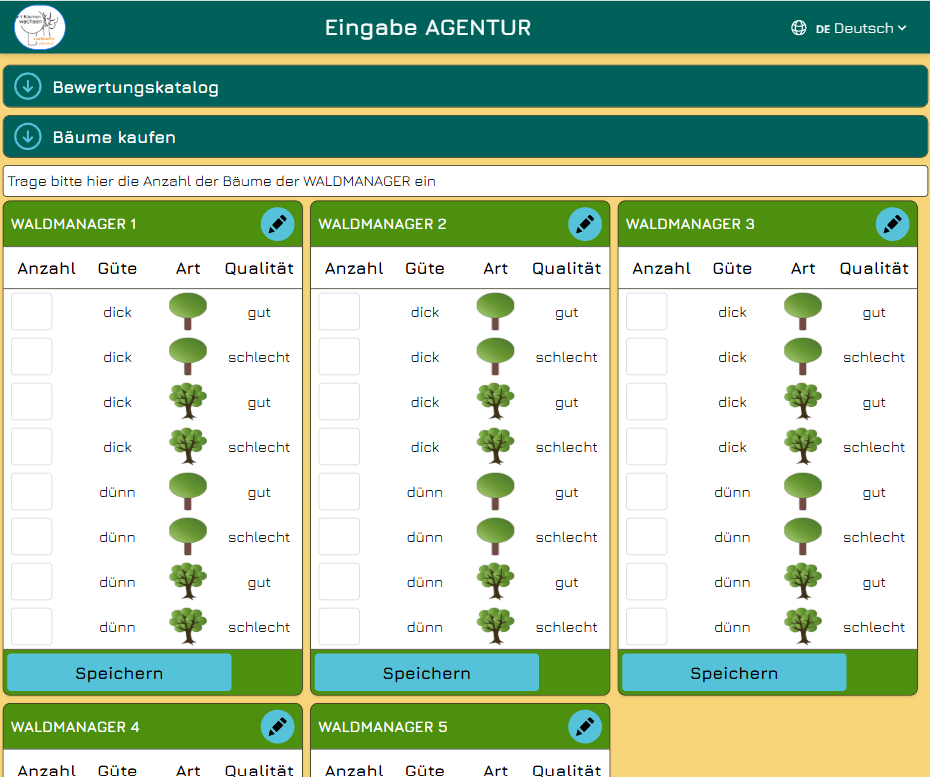The height and width of the screenshot is (777, 930).
Task: Click the round tree icon in WALDMANAGER 1 first row
Action: coord(188,311)
